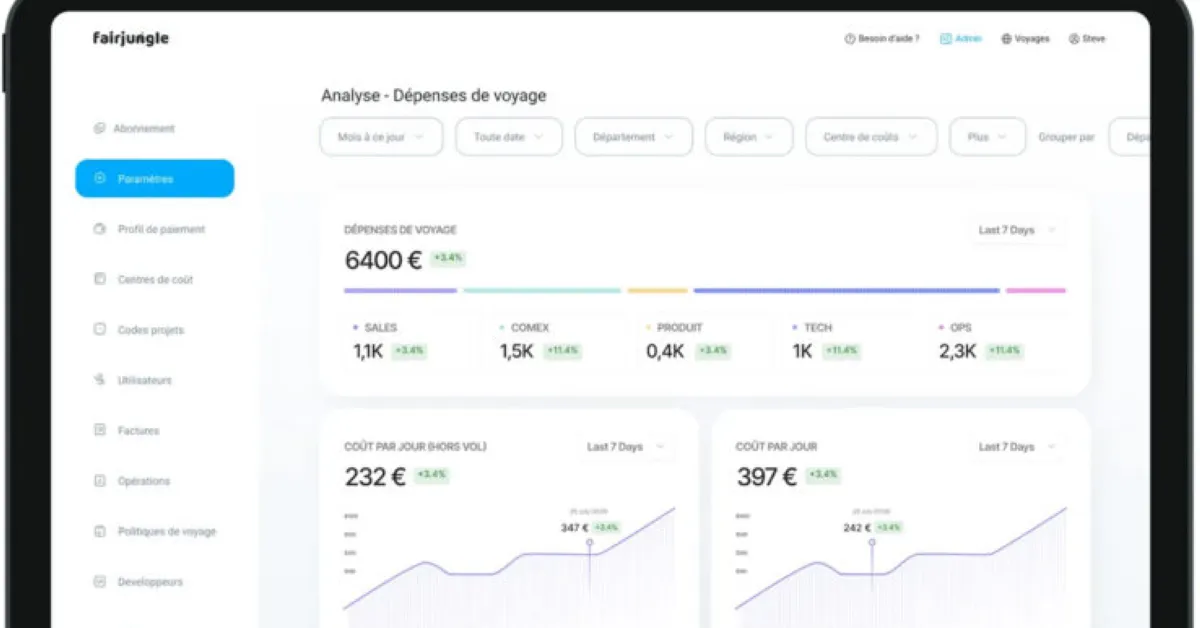The width and height of the screenshot is (1200, 628).
Task: Click the Steve user avatar icon
Action: coord(1074,39)
